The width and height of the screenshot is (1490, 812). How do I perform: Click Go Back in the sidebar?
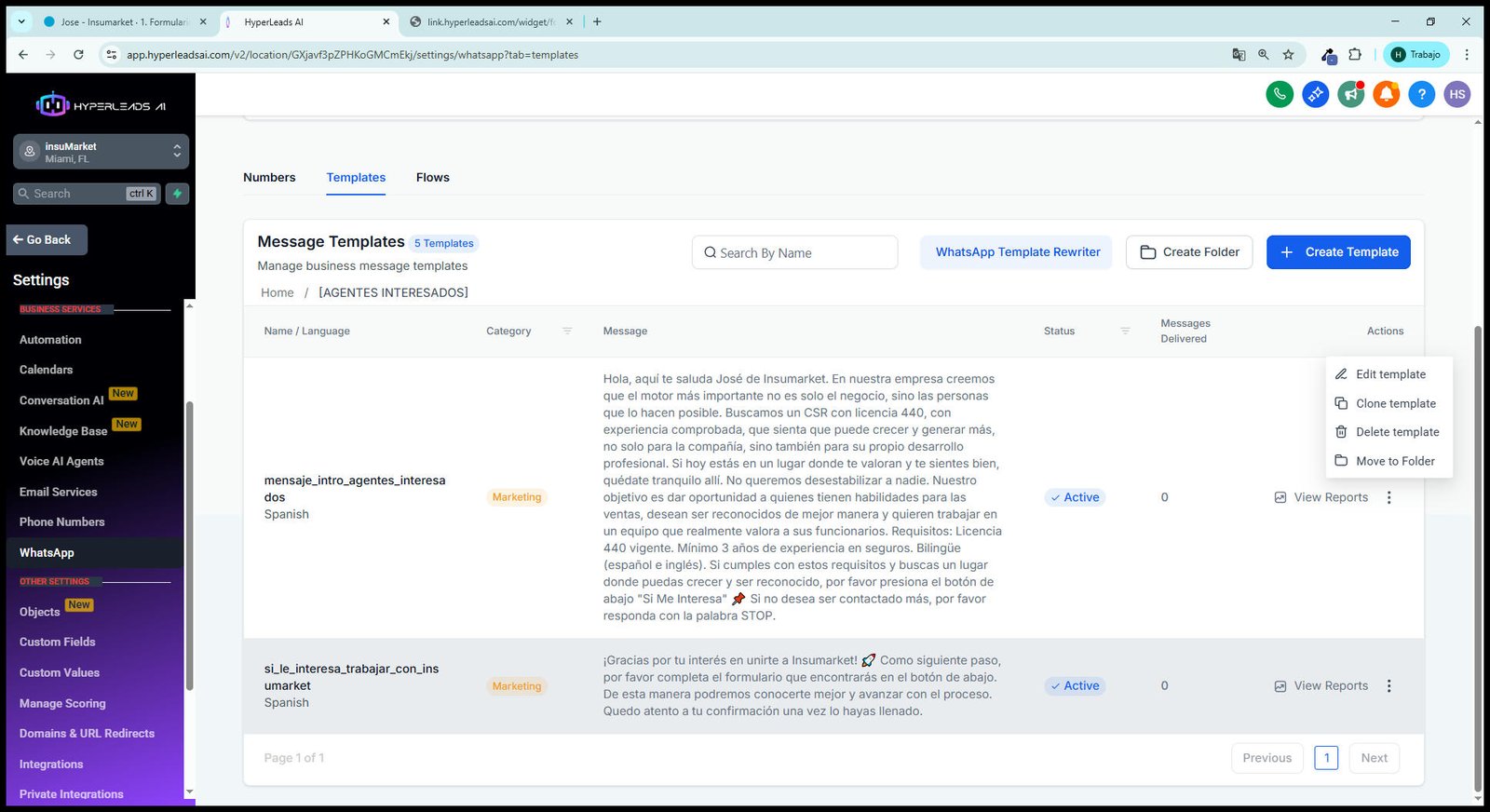click(47, 240)
